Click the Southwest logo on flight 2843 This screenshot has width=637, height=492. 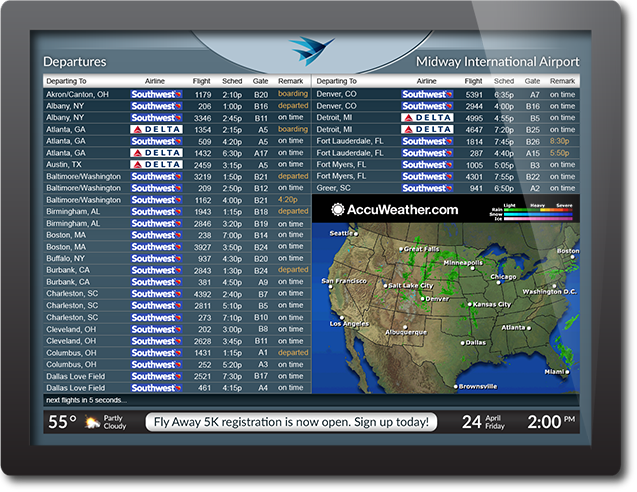[156, 271]
